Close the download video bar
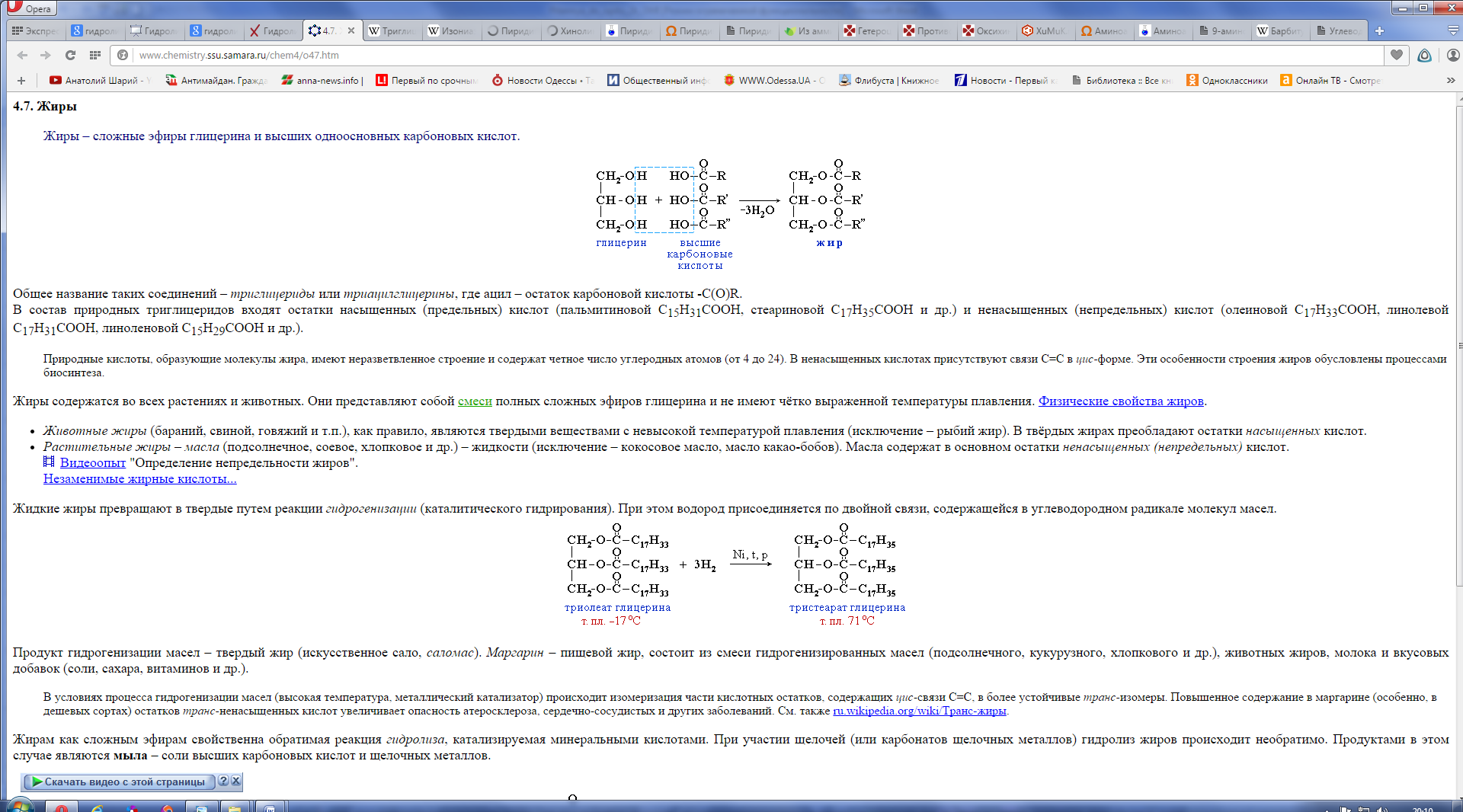This screenshot has width=1463, height=812. click(236, 781)
